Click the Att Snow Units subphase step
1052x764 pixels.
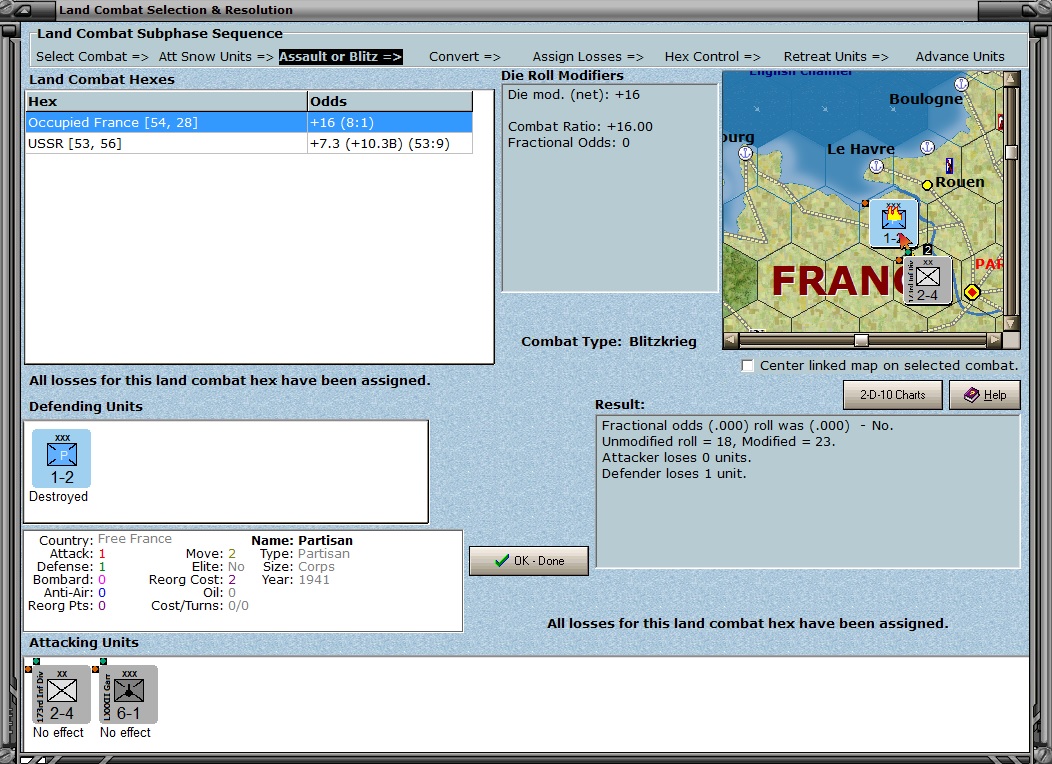click(x=216, y=56)
